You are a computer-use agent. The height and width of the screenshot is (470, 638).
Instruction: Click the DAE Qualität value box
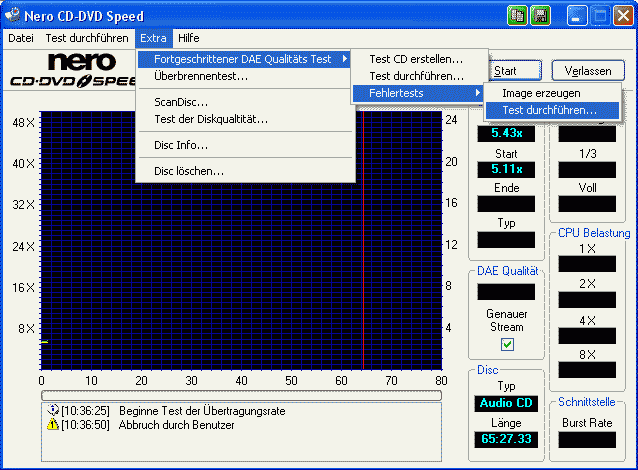tap(506, 292)
